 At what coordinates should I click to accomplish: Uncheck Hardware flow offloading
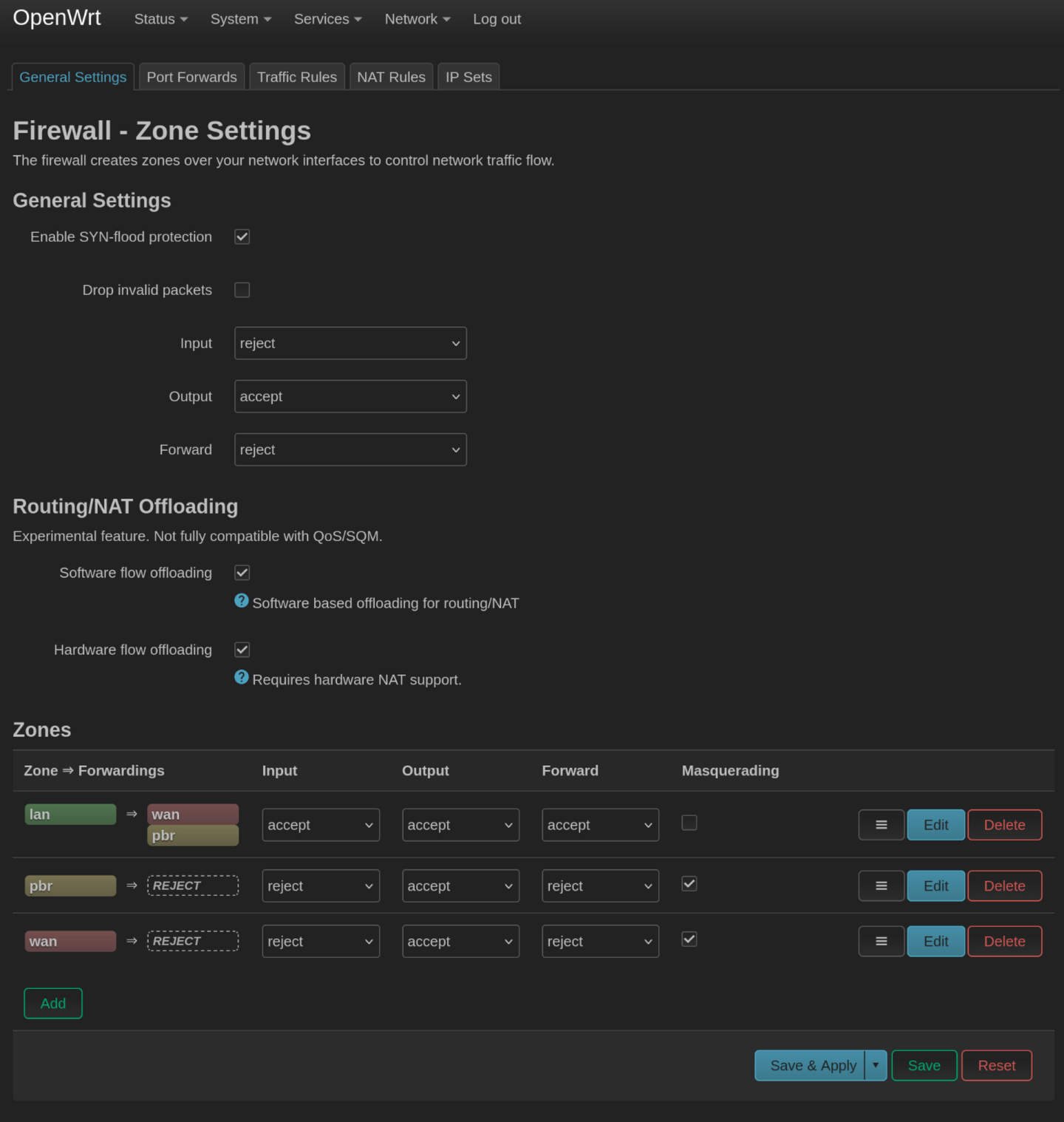pos(242,650)
